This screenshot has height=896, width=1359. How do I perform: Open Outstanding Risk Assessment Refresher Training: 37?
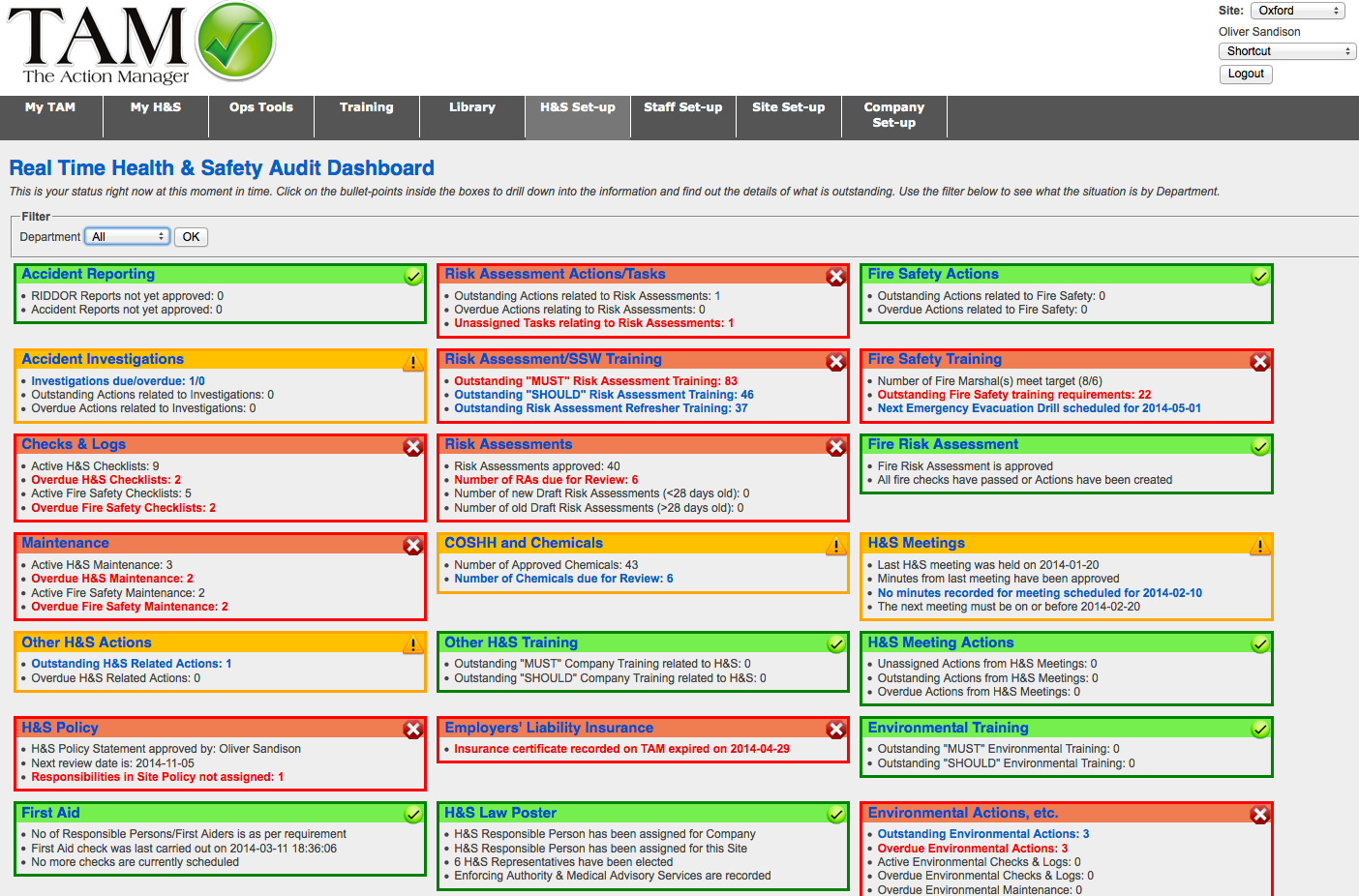tap(601, 408)
